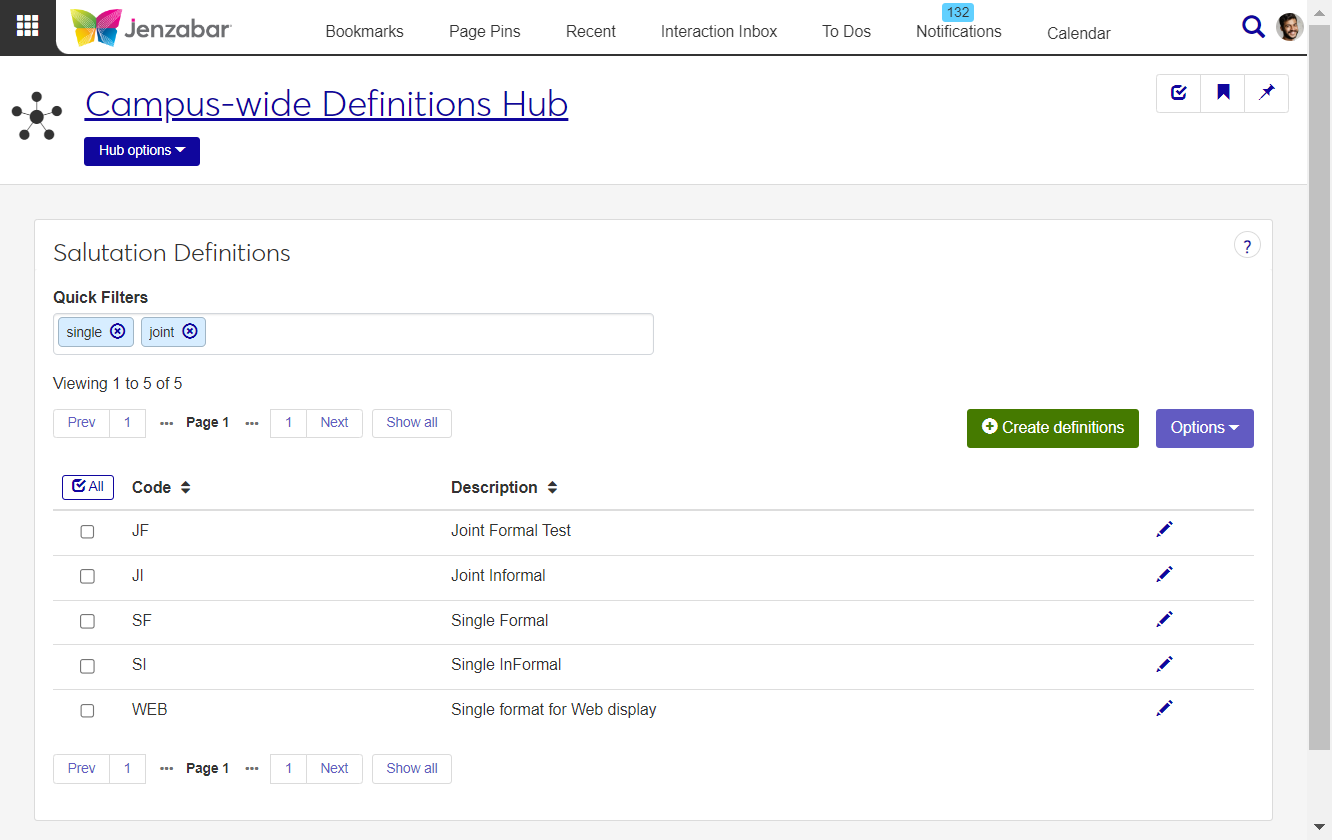The width and height of the screenshot is (1332, 840).
Task: Open the help question mark icon
Action: point(1247,246)
